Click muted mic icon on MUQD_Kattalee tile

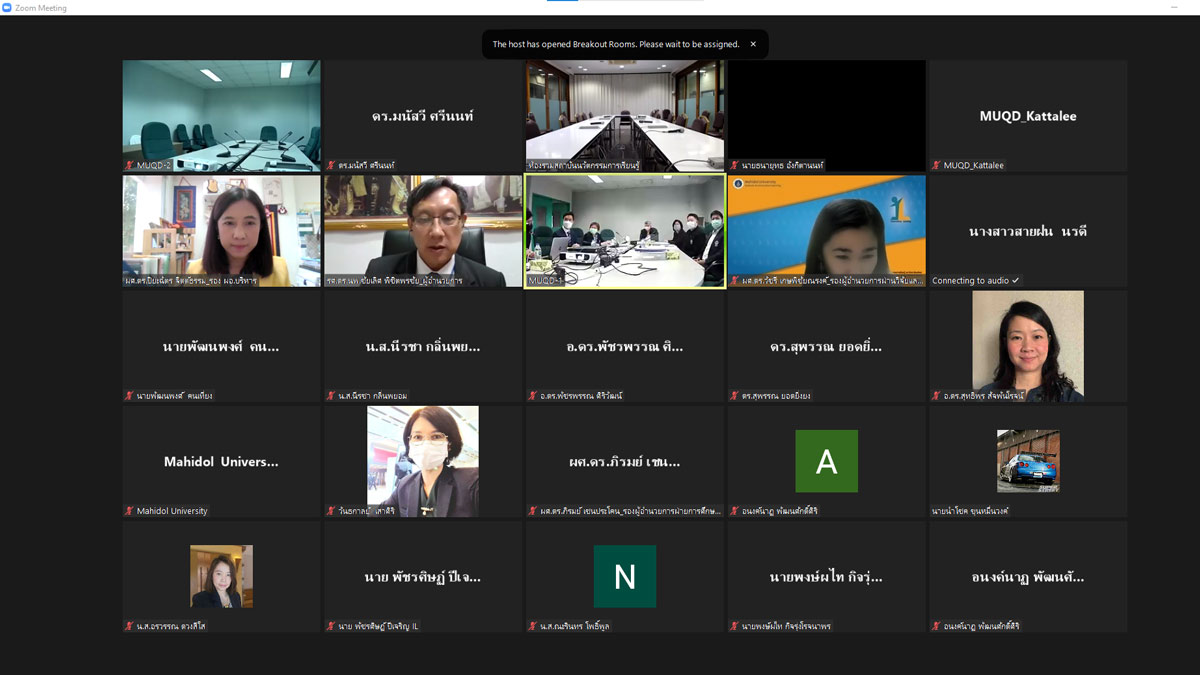pos(936,165)
